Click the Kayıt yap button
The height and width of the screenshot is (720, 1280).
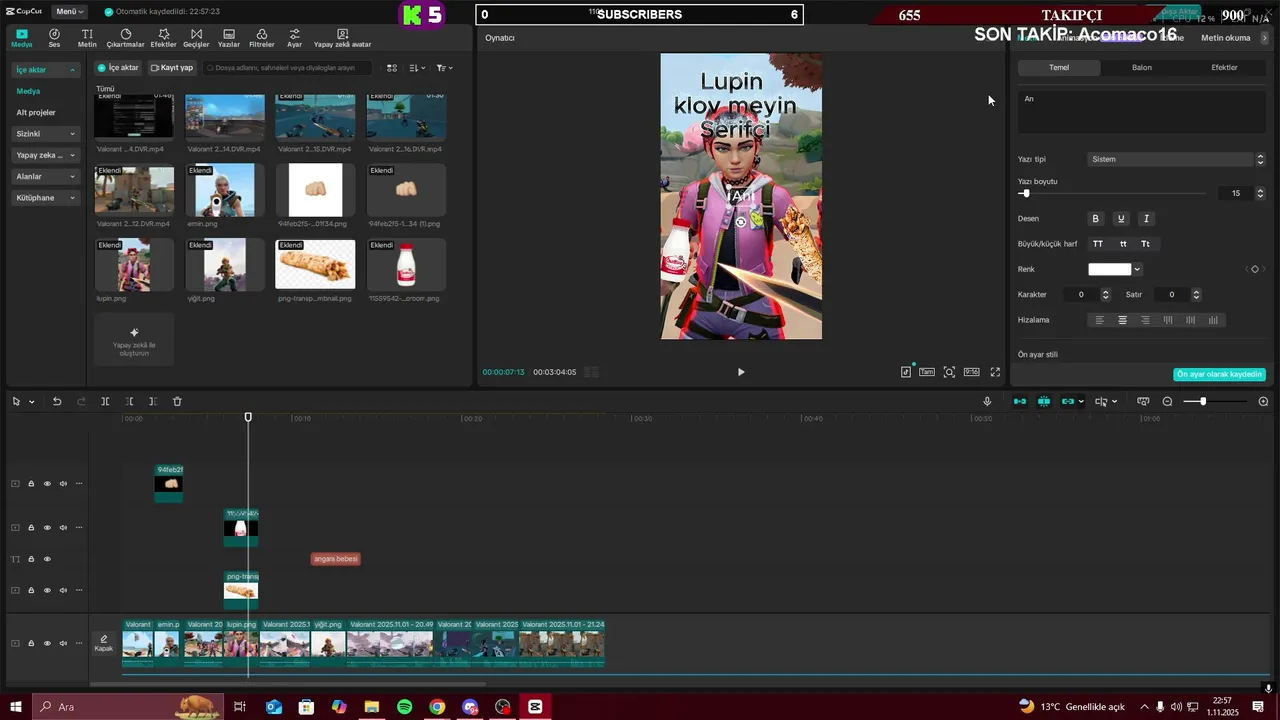point(172,68)
